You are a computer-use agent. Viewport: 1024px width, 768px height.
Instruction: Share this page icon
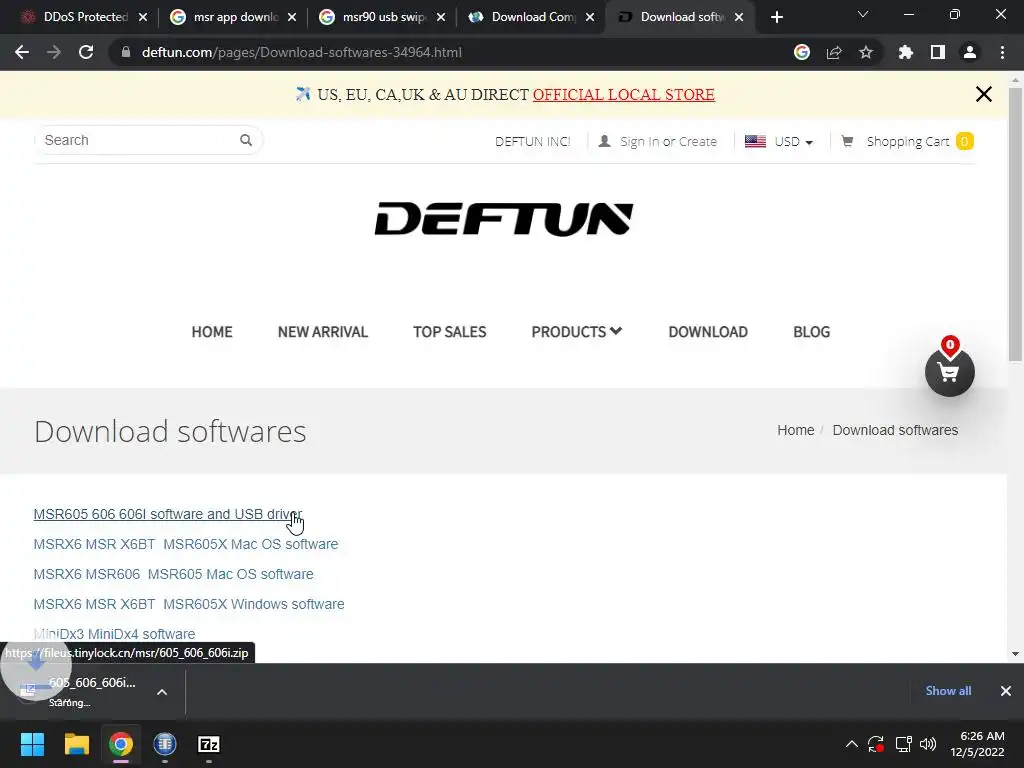click(x=834, y=52)
